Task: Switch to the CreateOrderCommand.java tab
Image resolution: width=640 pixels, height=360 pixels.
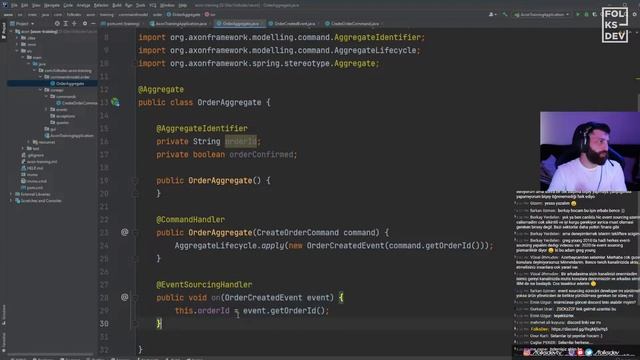Action: click(x=352, y=24)
